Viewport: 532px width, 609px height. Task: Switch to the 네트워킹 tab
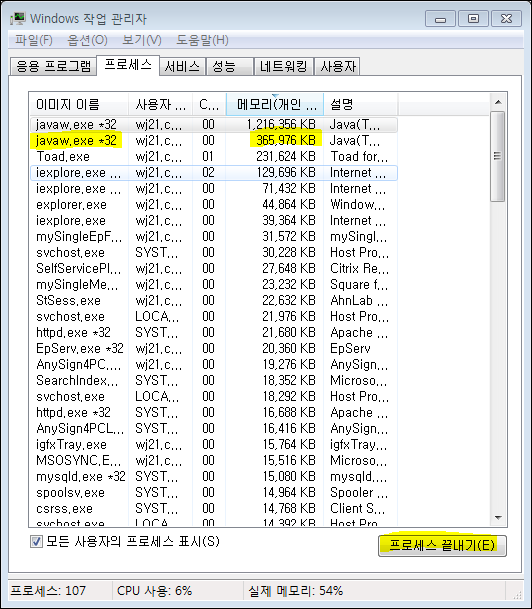pyautogui.click(x=283, y=66)
